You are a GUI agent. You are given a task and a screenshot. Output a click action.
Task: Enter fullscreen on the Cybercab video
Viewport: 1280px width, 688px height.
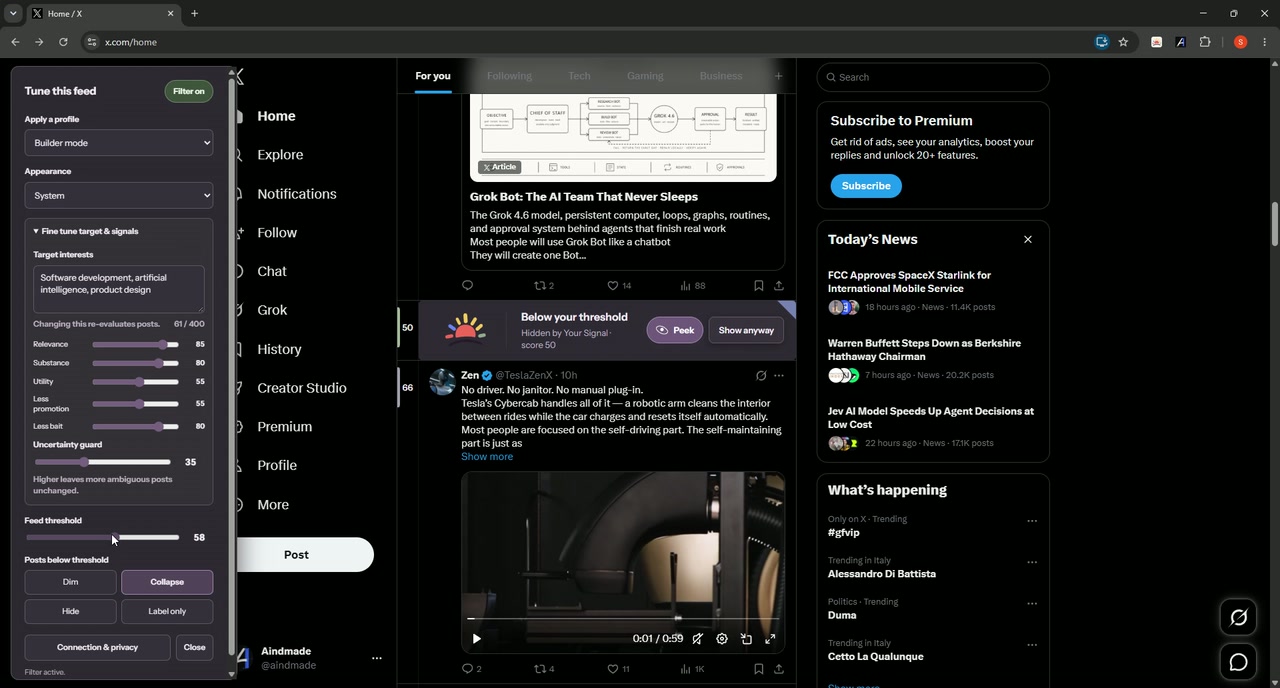coord(770,639)
